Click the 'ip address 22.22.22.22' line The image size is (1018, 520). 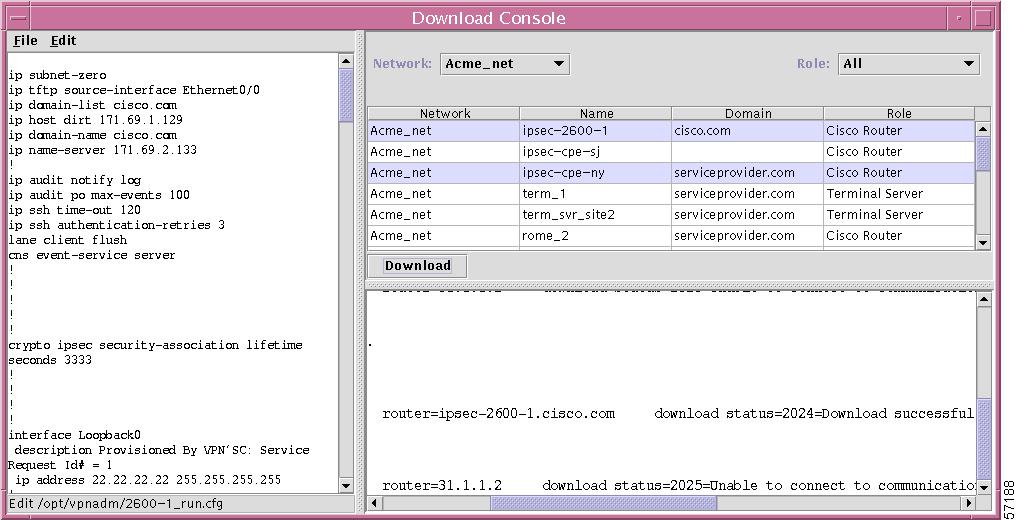pyautogui.click(x=147, y=480)
